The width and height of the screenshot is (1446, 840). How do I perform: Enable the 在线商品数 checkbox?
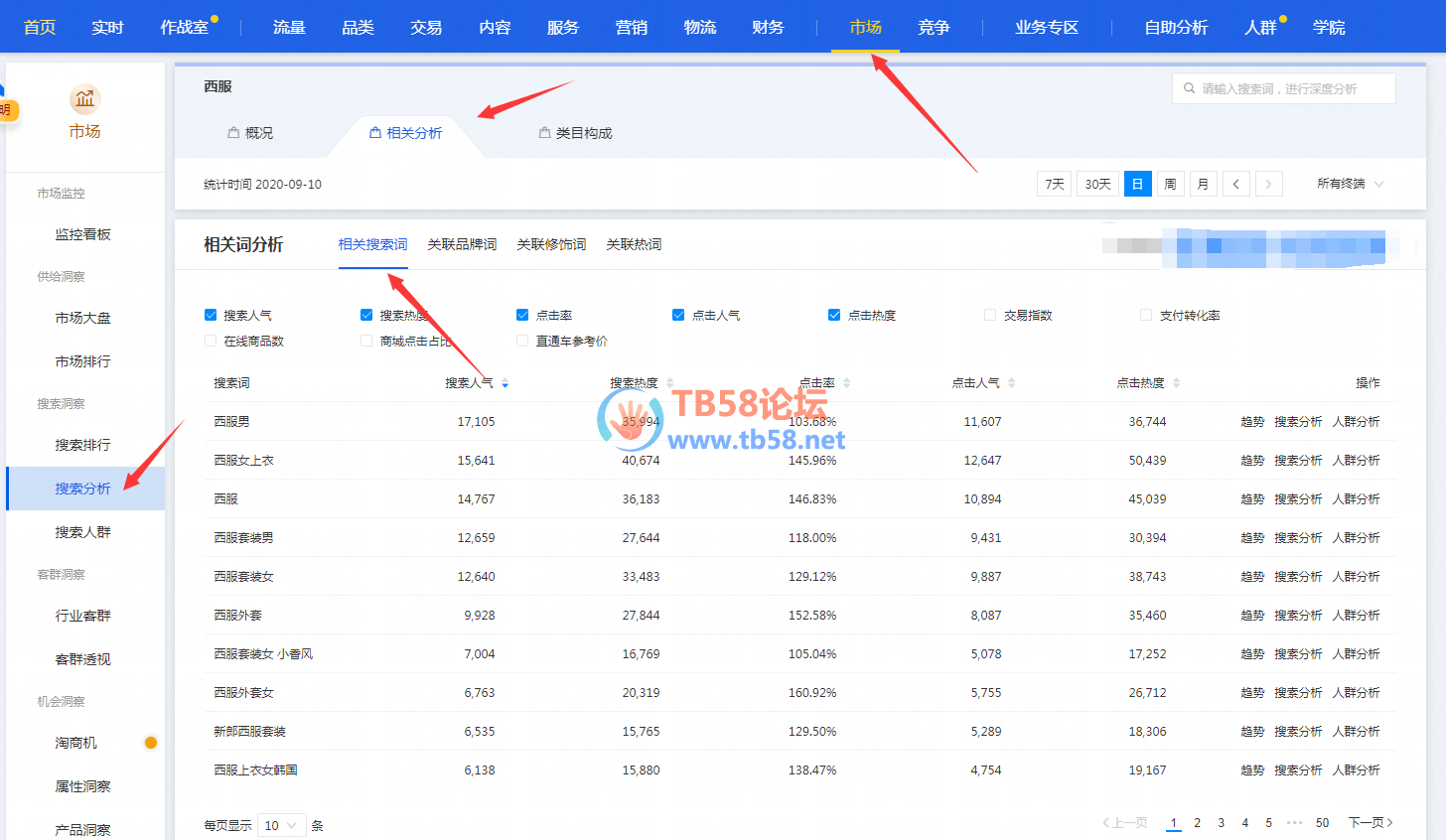click(x=211, y=341)
